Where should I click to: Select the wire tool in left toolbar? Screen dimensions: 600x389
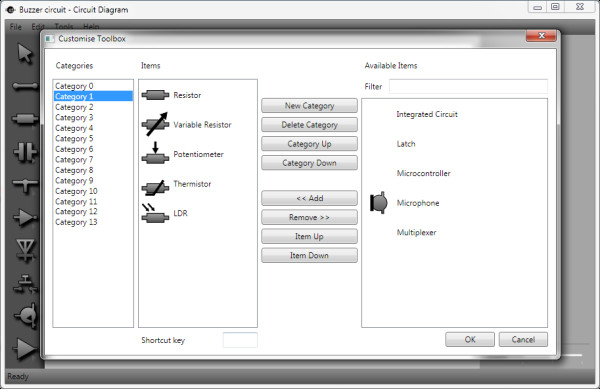(x=25, y=86)
